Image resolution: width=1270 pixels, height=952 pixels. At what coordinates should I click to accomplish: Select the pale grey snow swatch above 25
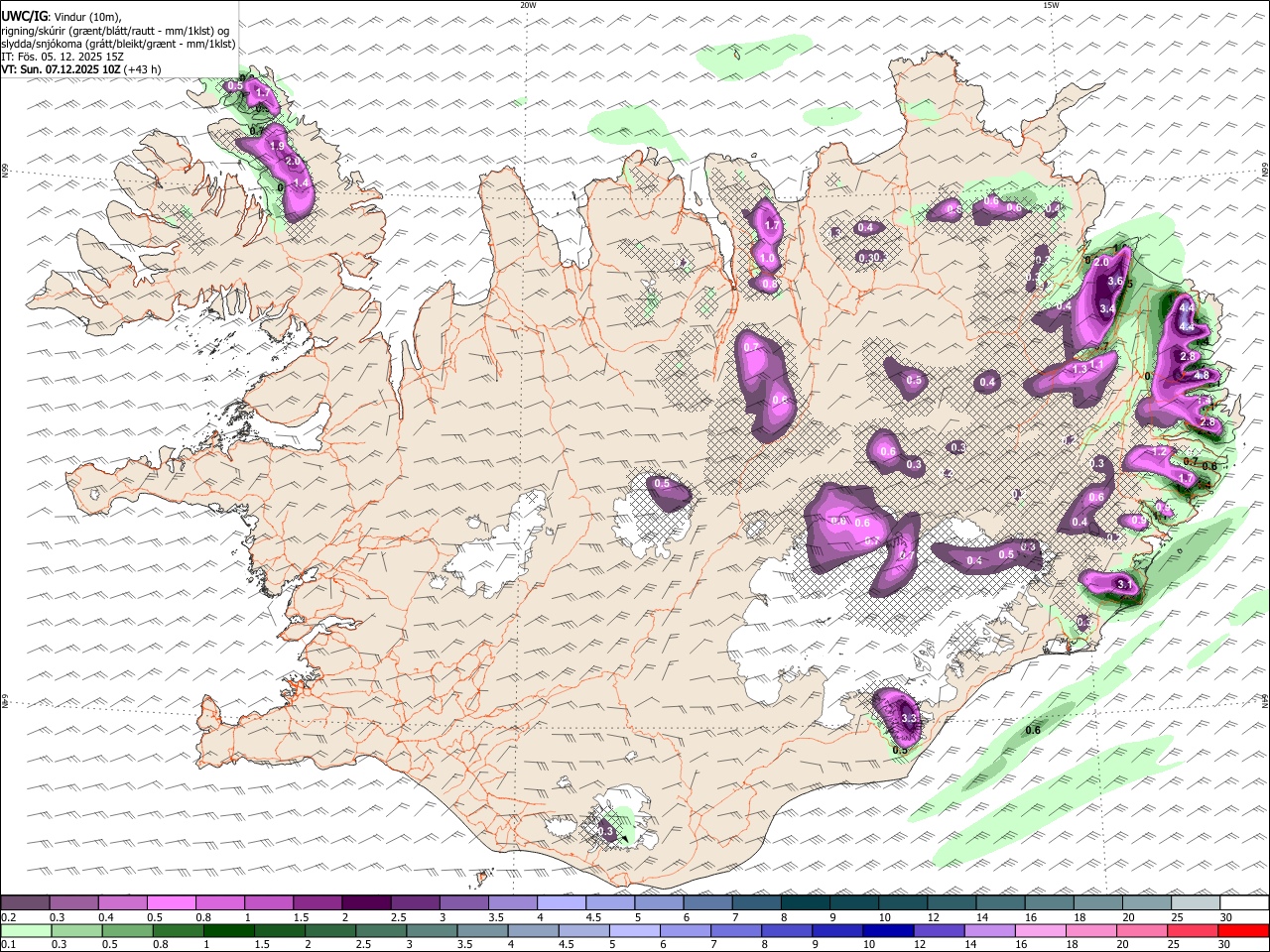(x=1196, y=903)
